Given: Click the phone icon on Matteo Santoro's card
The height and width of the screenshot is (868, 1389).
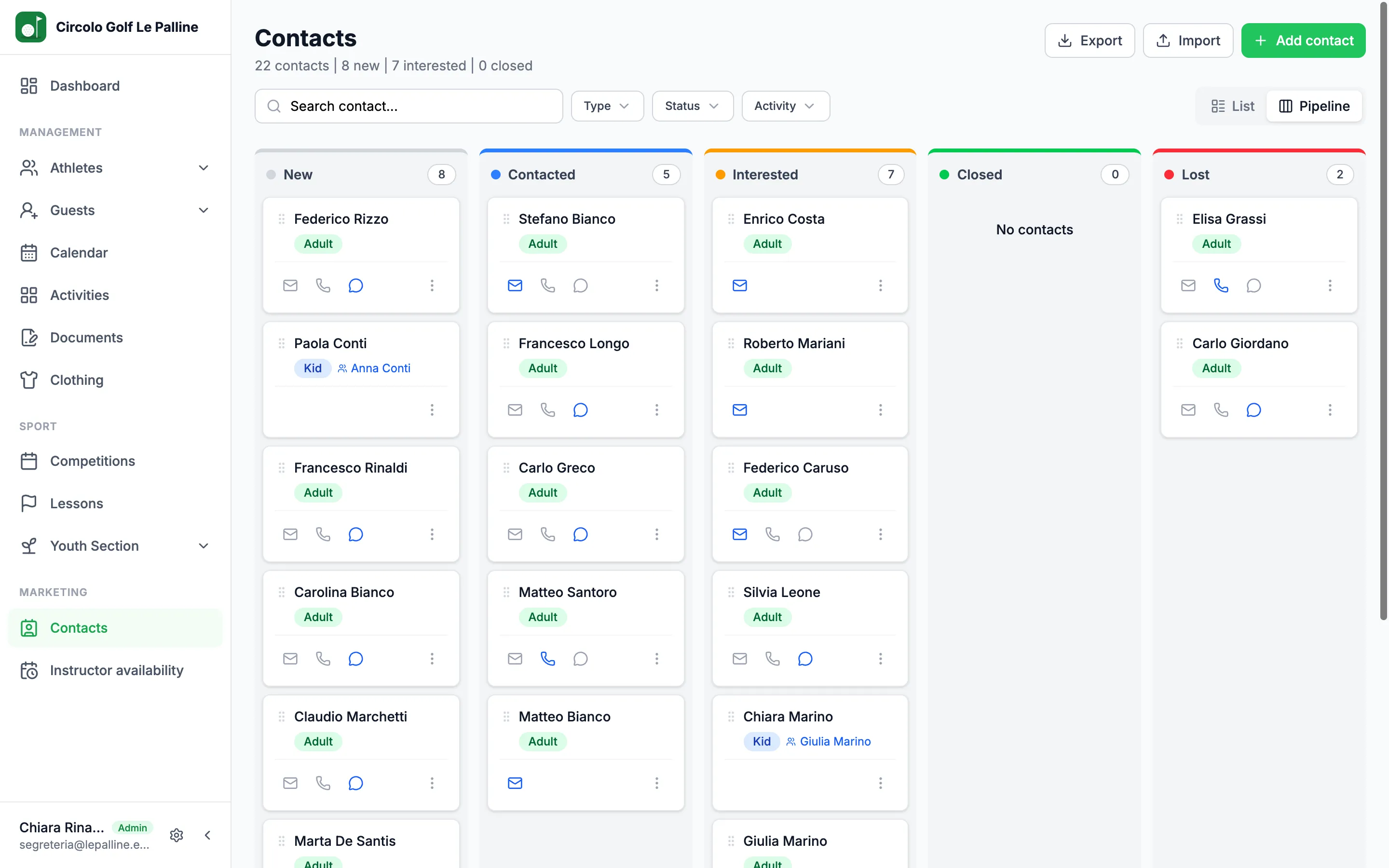Looking at the screenshot, I should coord(547,658).
